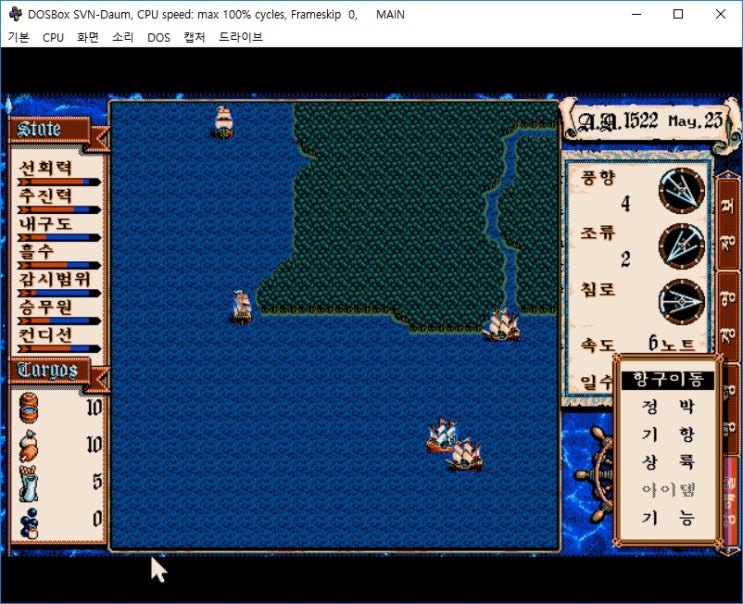Minimize the DOSBox window
Viewport: 743px width, 604px height.
coord(636,14)
